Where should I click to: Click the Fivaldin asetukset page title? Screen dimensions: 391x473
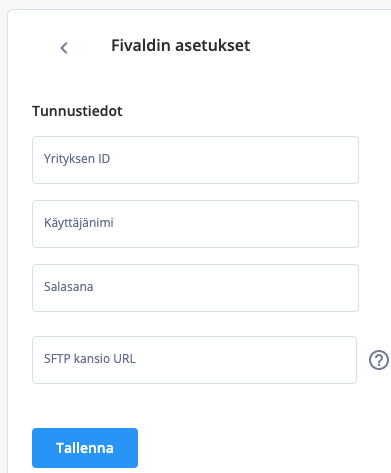181,45
